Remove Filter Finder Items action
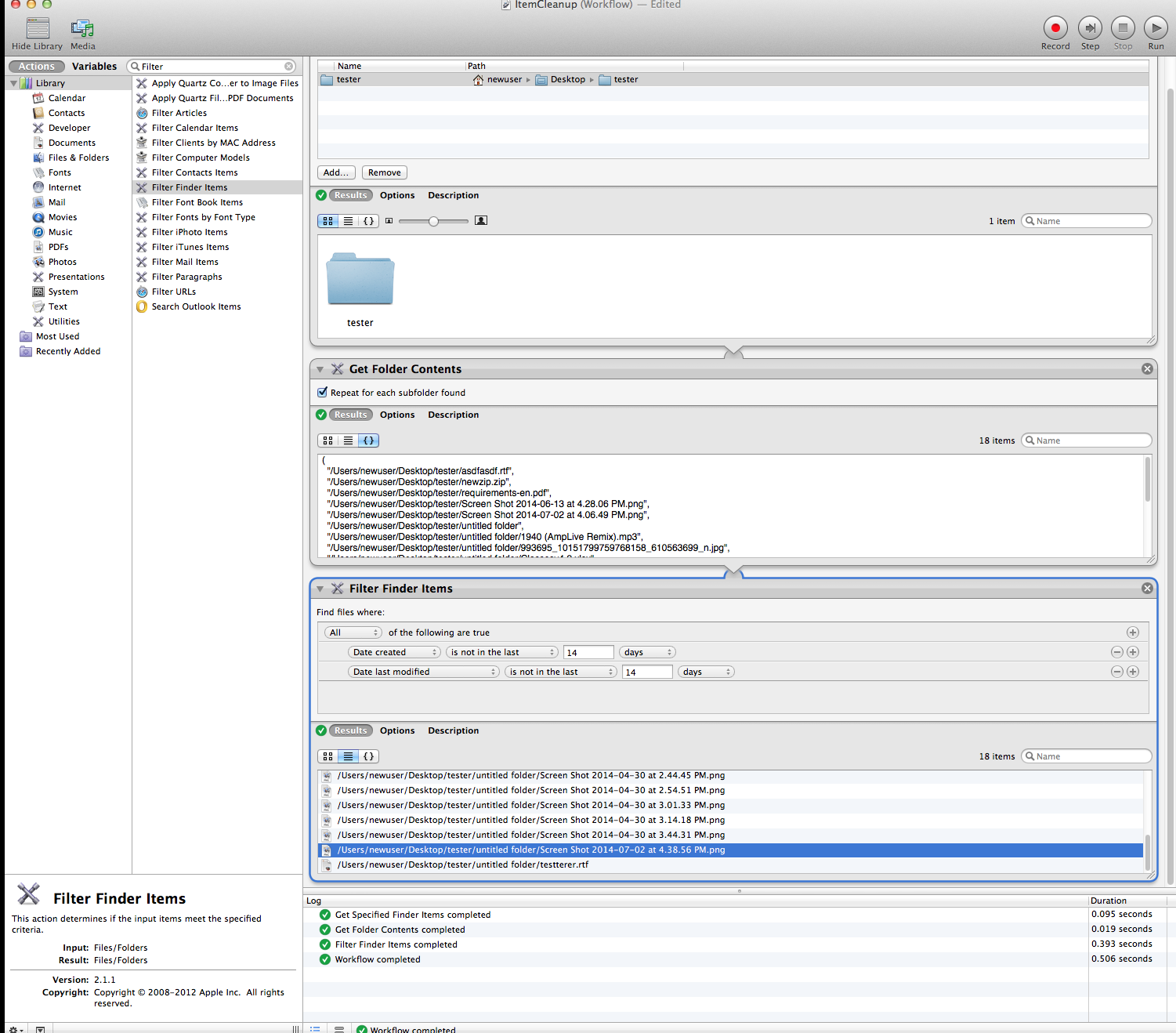Screen dimensions: 1176x1033 (1147, 589)
